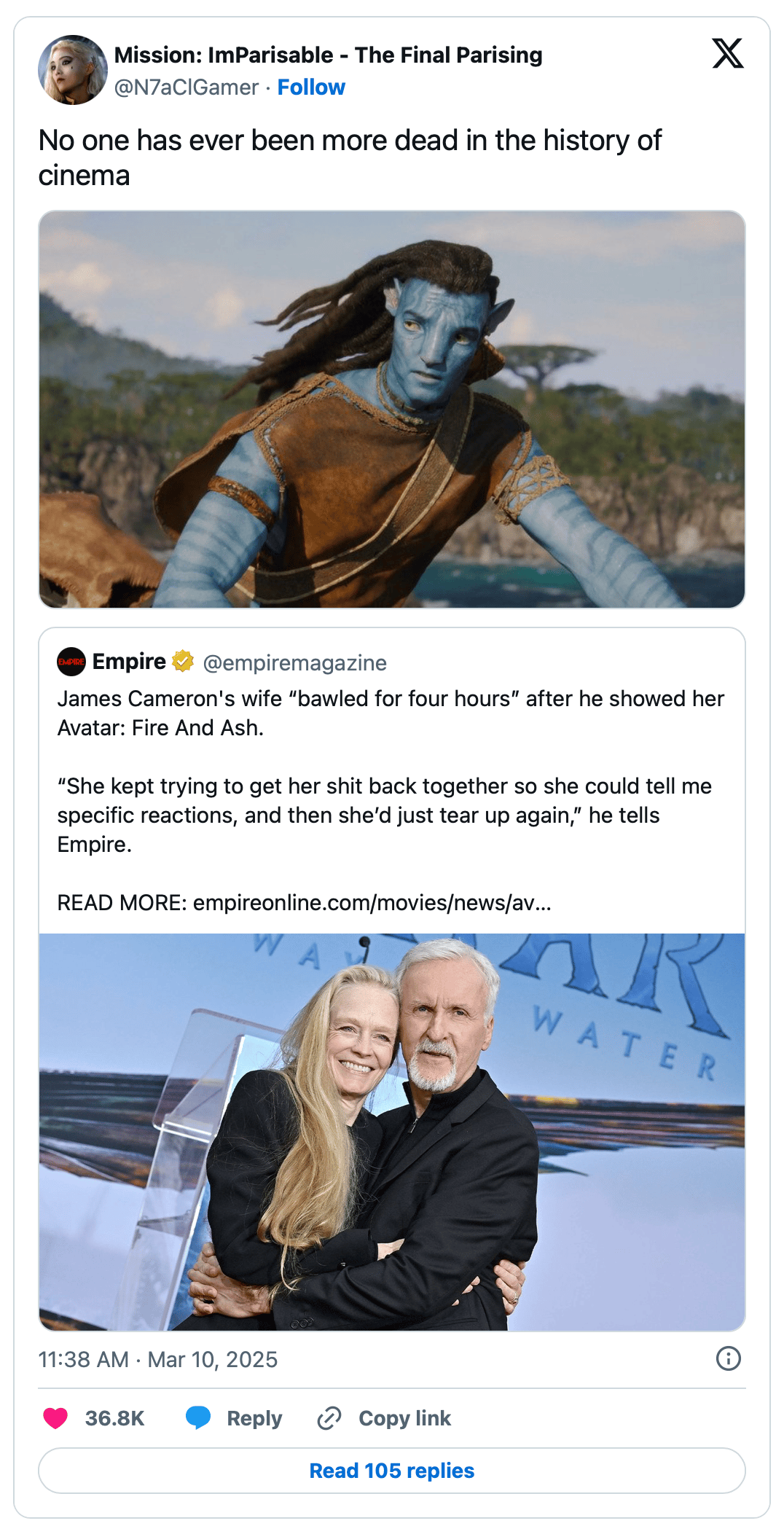Screen dimensions: 784x1526
Task: Open the Mission: ImParisable display name
Action: pyautogui.click(x=329, y=55)
